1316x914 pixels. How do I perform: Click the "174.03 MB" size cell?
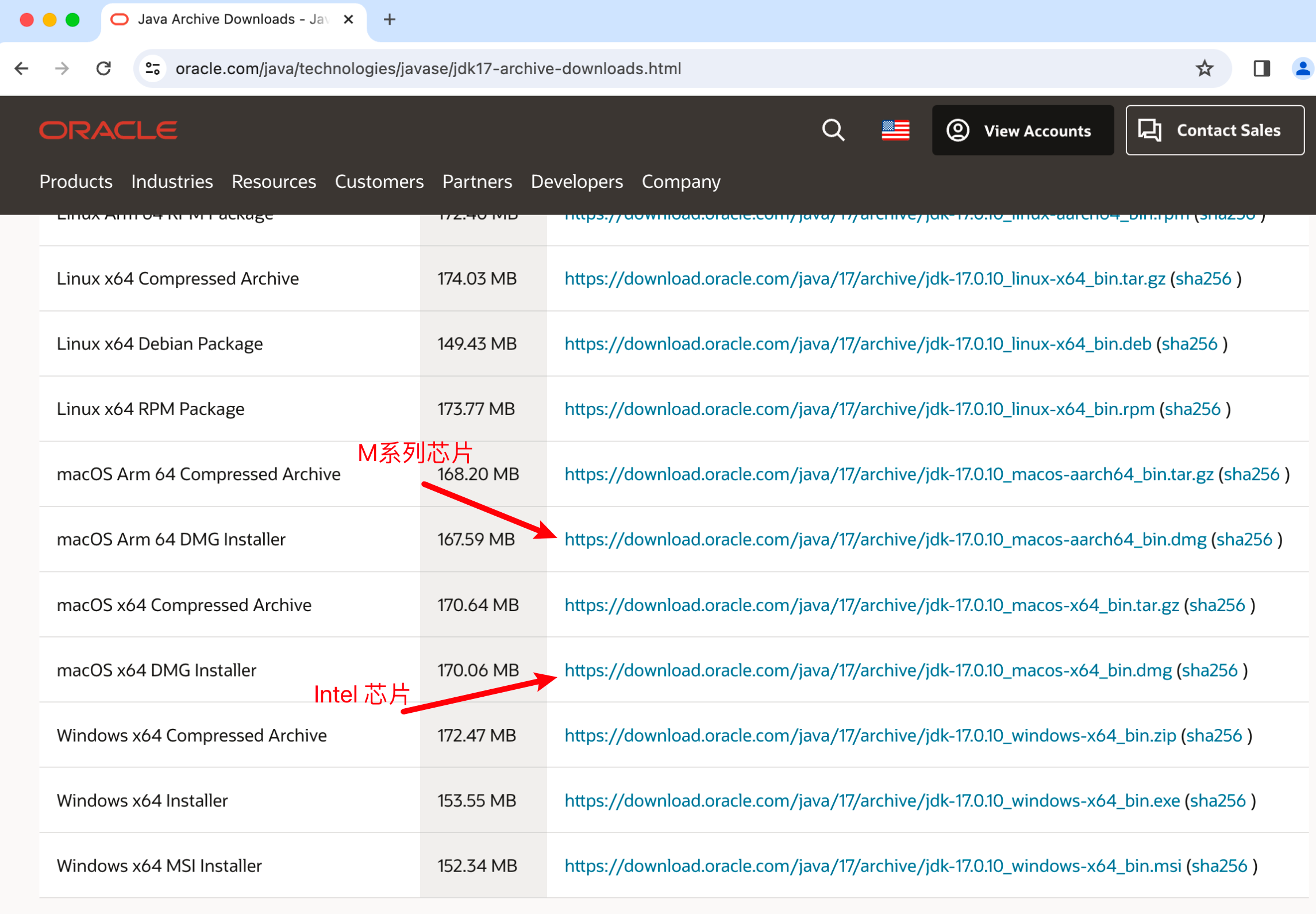click(483, 279)
